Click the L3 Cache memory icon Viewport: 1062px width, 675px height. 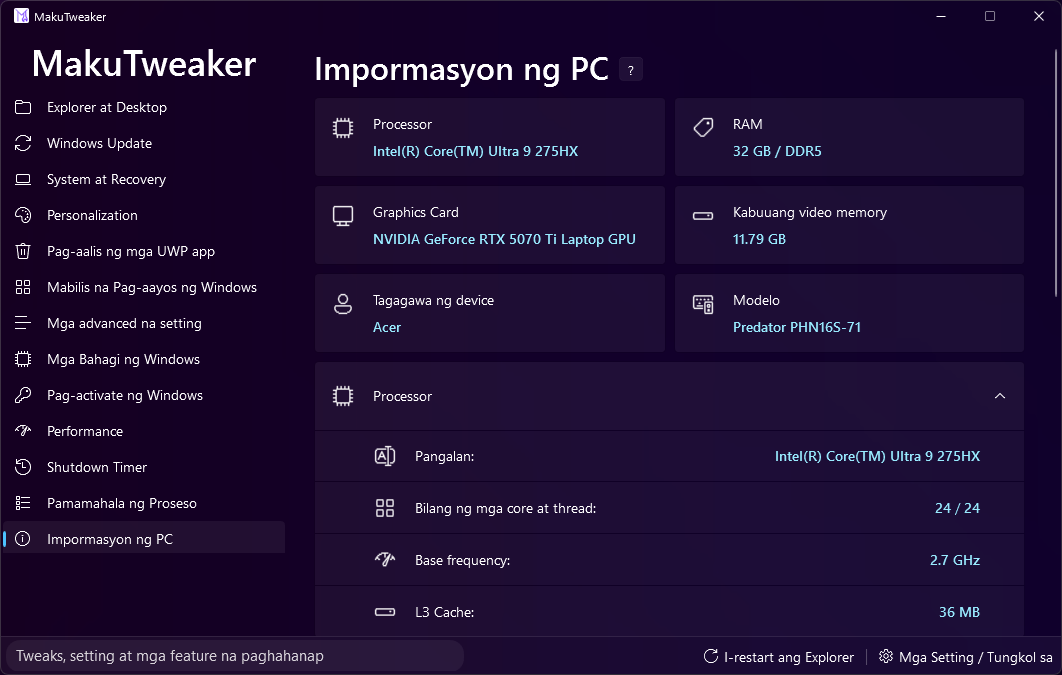(x=385, y=612)
